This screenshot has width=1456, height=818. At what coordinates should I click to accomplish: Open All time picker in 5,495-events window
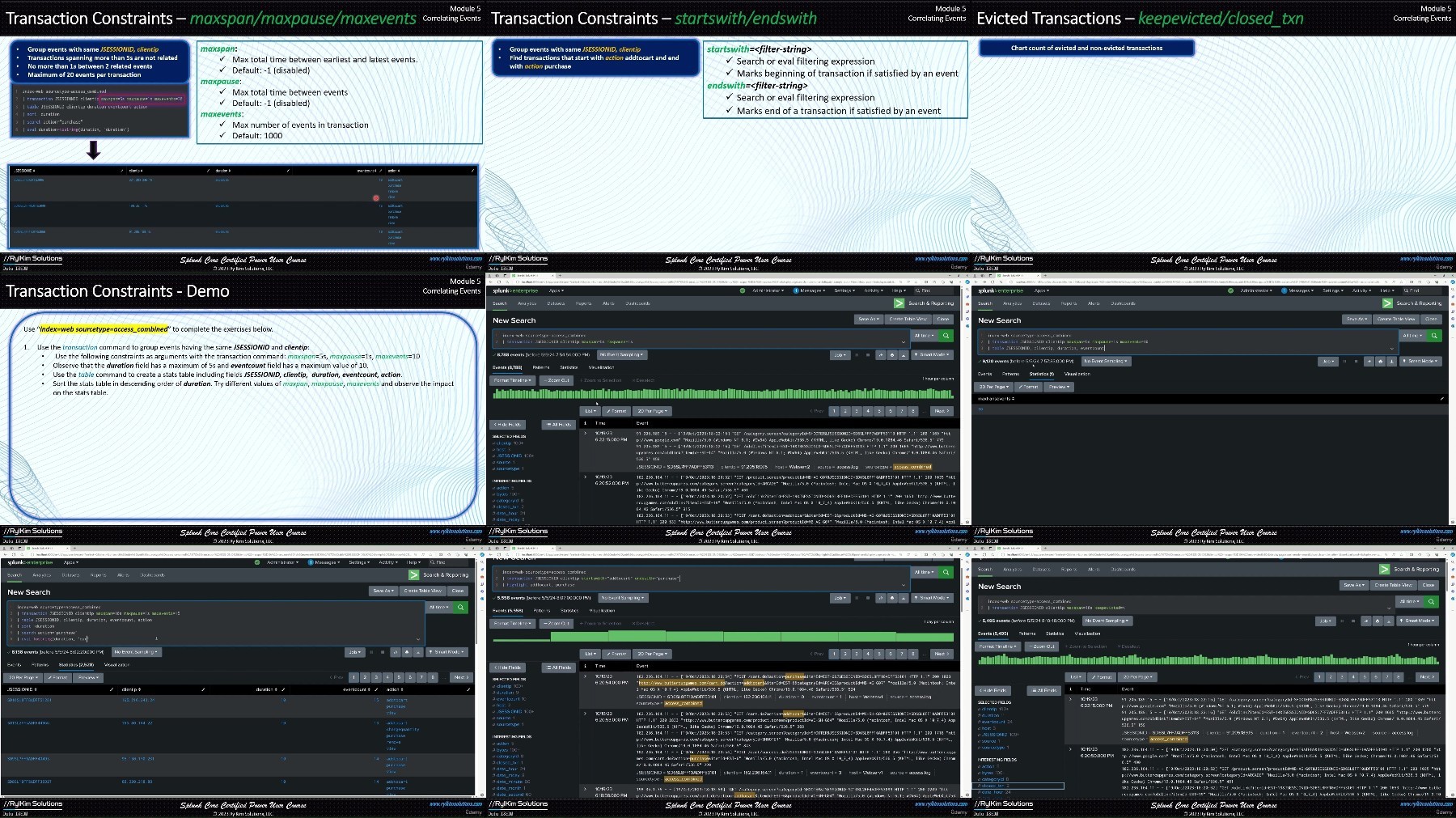click(x=1410, y=601)
